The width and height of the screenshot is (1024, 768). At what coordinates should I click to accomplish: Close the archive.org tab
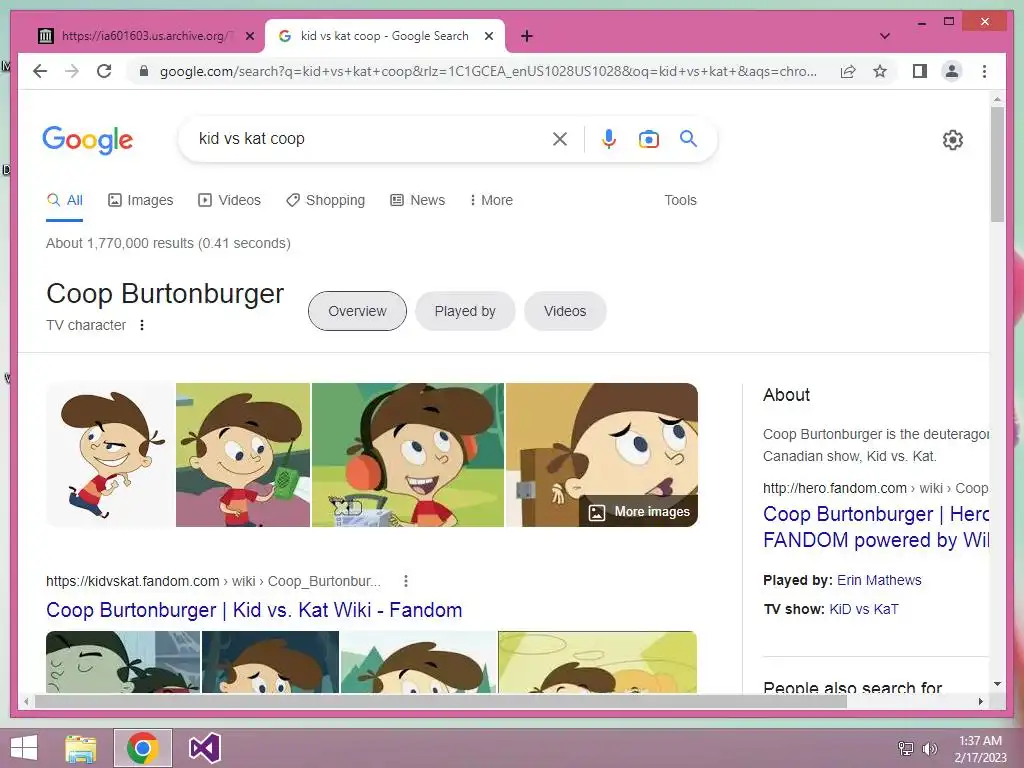coord(249,36)
